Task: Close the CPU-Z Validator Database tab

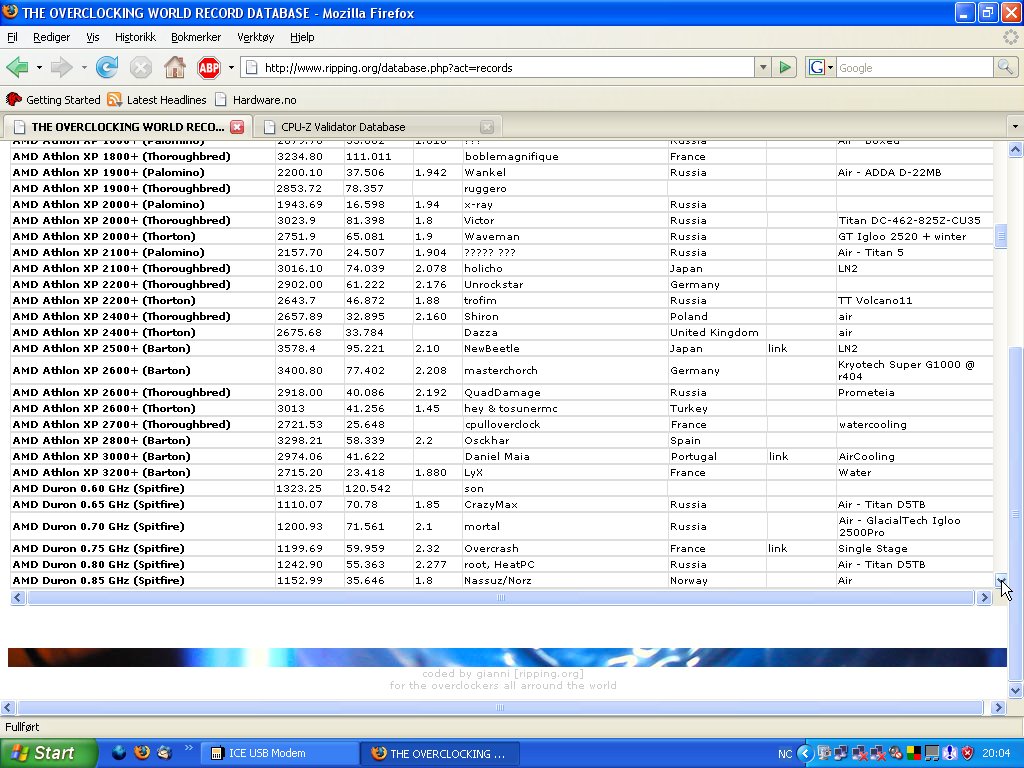Action: (487, 127)
